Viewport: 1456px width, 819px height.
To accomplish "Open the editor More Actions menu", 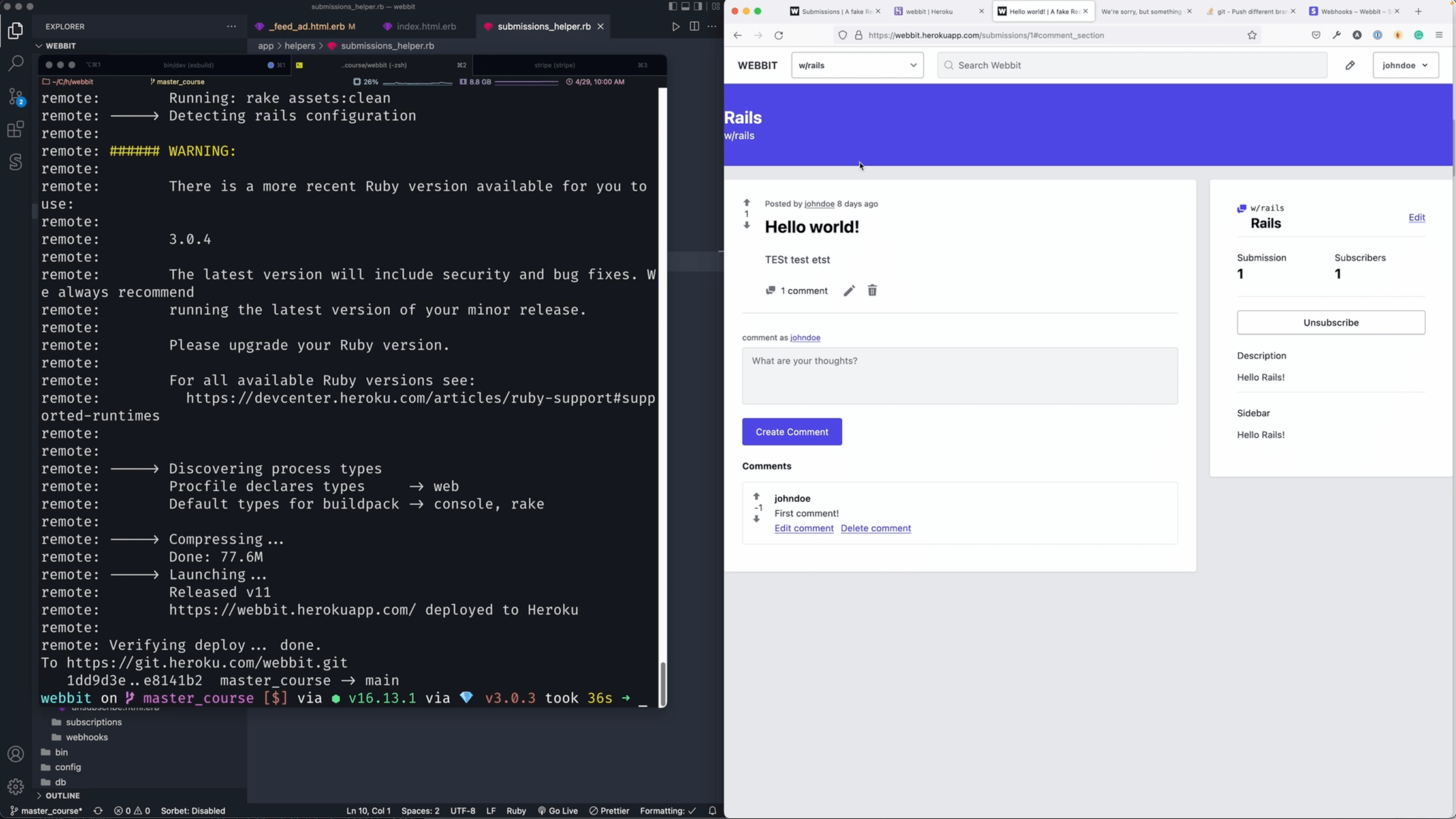I will coord(712,27).
